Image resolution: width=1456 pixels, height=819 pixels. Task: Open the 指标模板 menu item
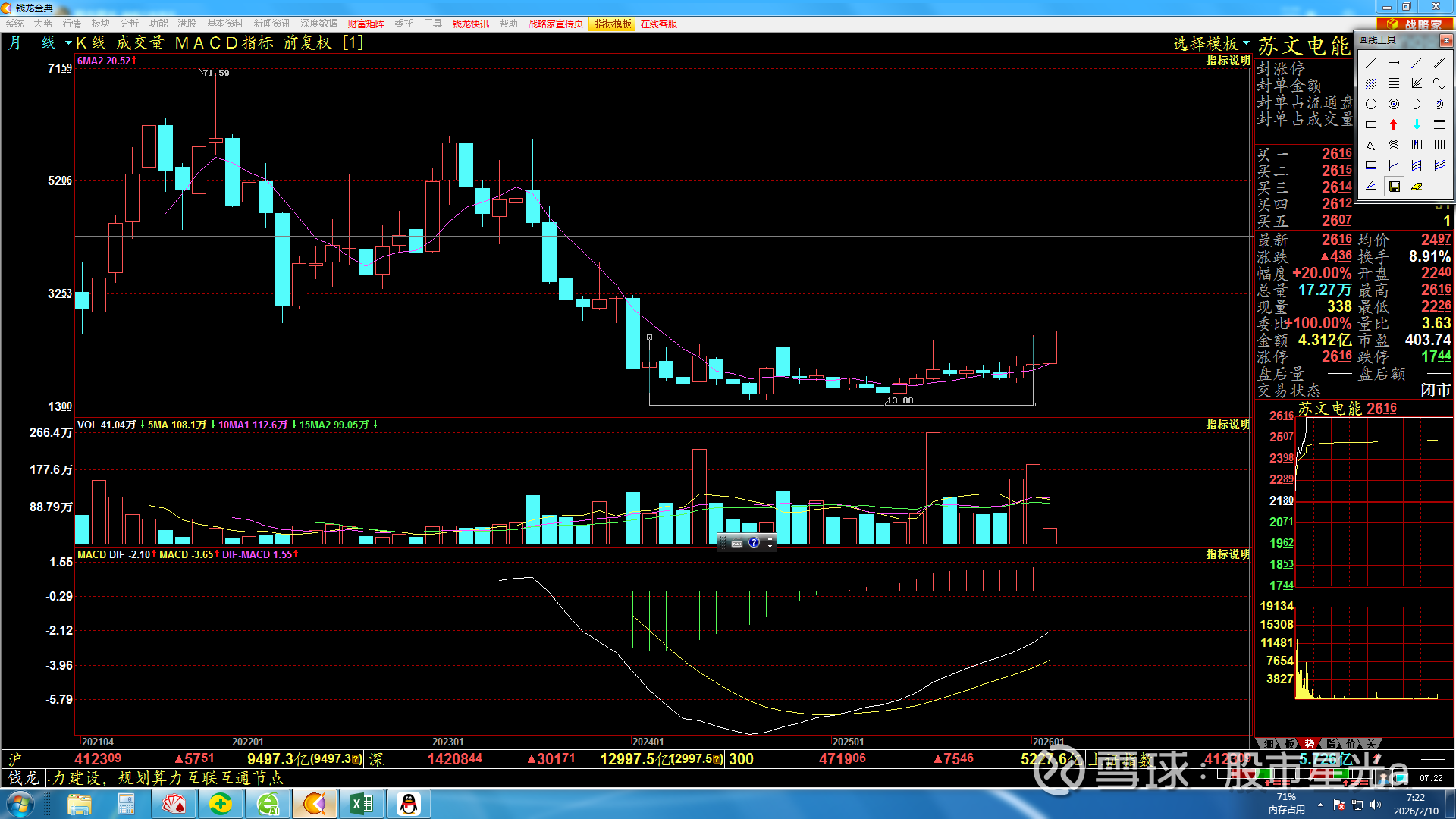tap(613, 24)
